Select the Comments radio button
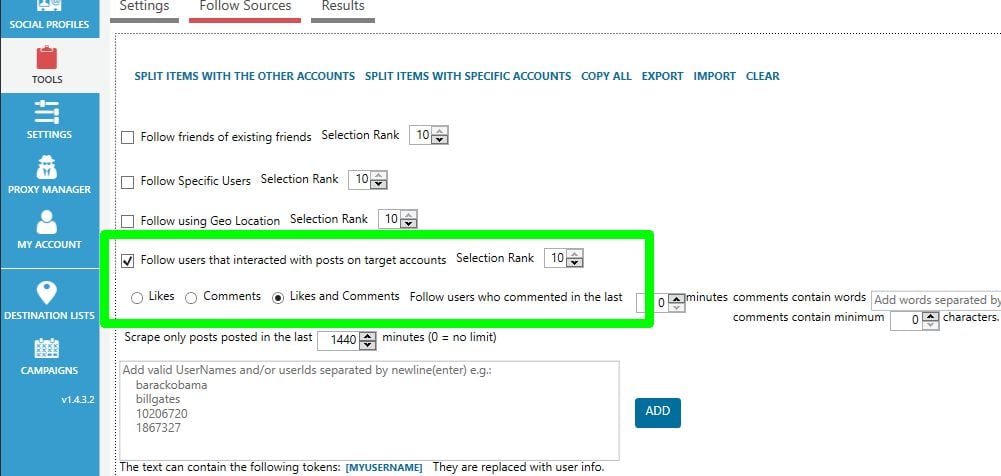Image resolution: width=1001 pixels, height=476 pixels. tap(191, 298)
